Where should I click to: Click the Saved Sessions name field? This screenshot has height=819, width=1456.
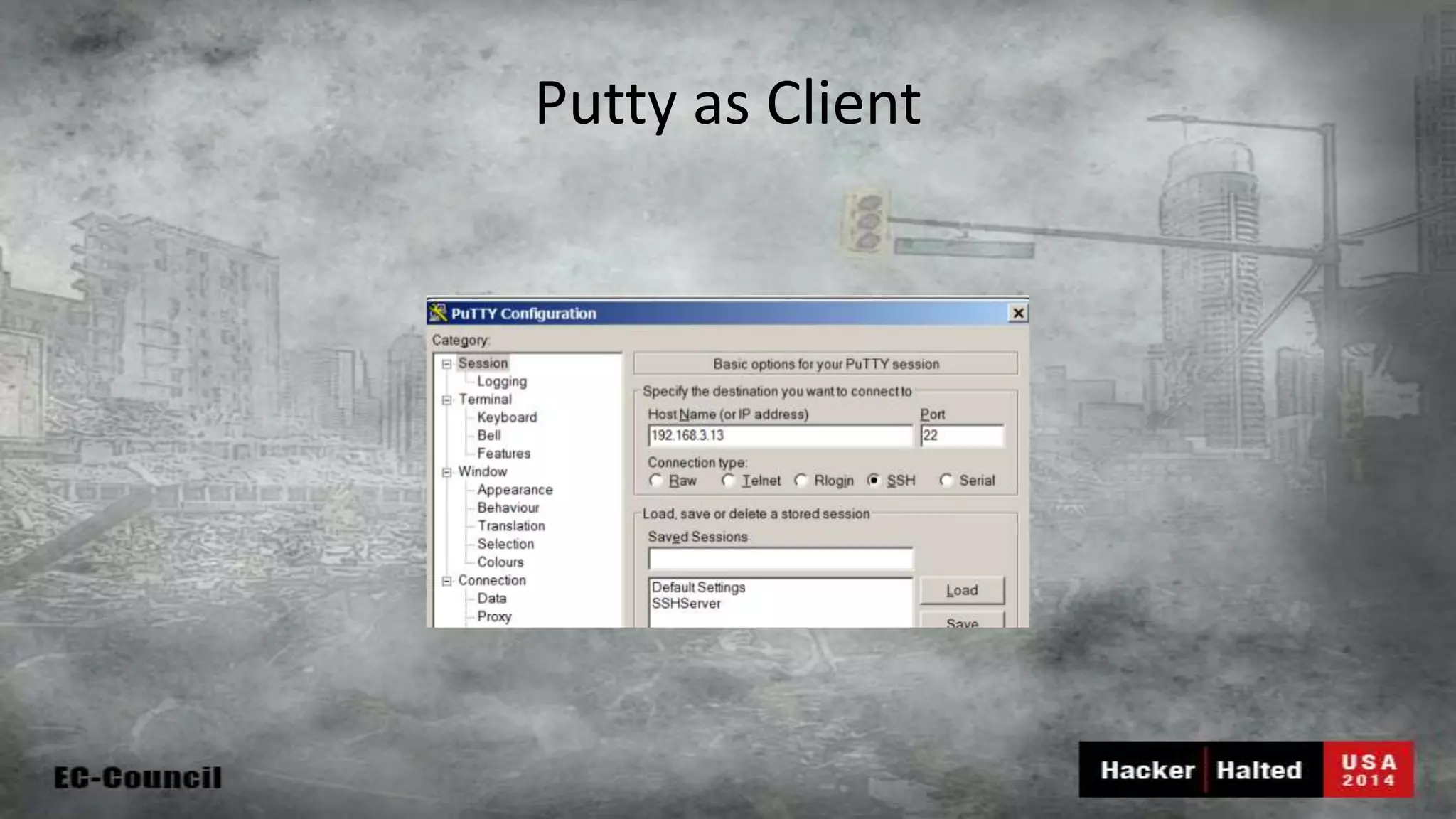(780, 559)
